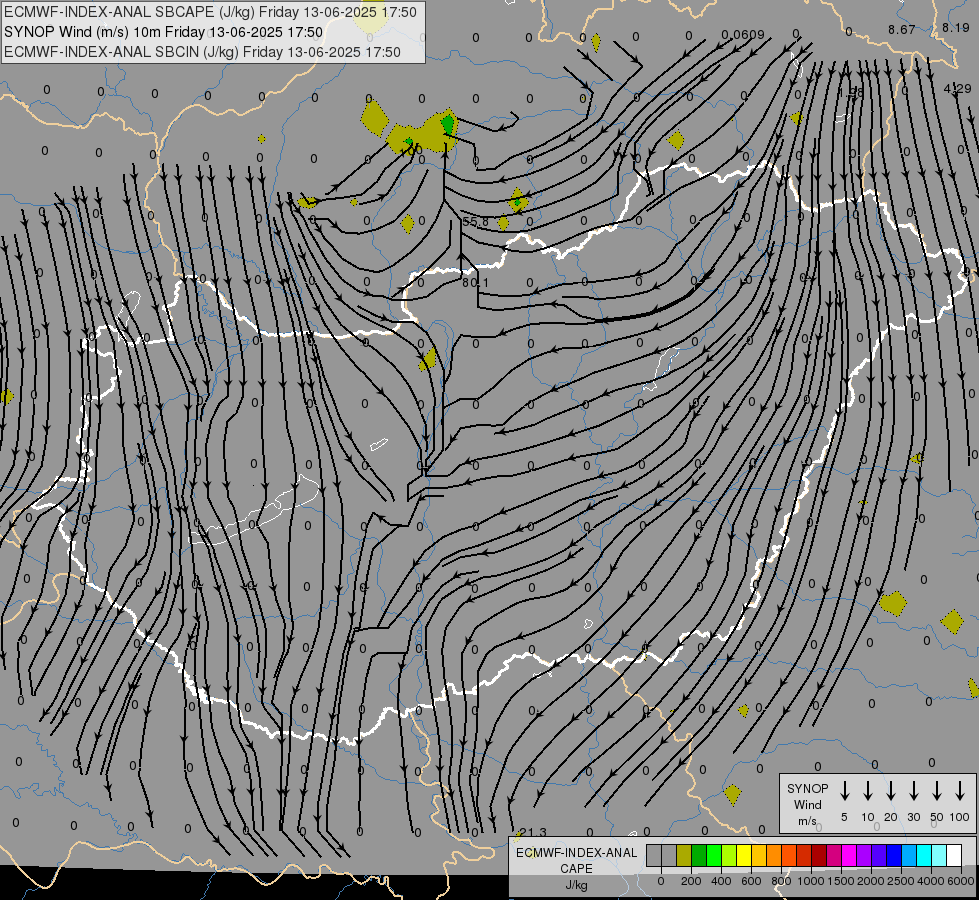Click the 0.0609 value on the map

[x=743, y=34]
